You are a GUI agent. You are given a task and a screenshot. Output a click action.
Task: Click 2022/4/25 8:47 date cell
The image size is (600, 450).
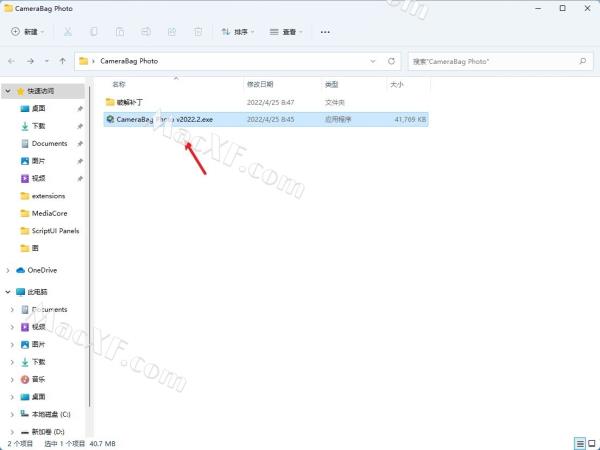click(x=270, y=103)
